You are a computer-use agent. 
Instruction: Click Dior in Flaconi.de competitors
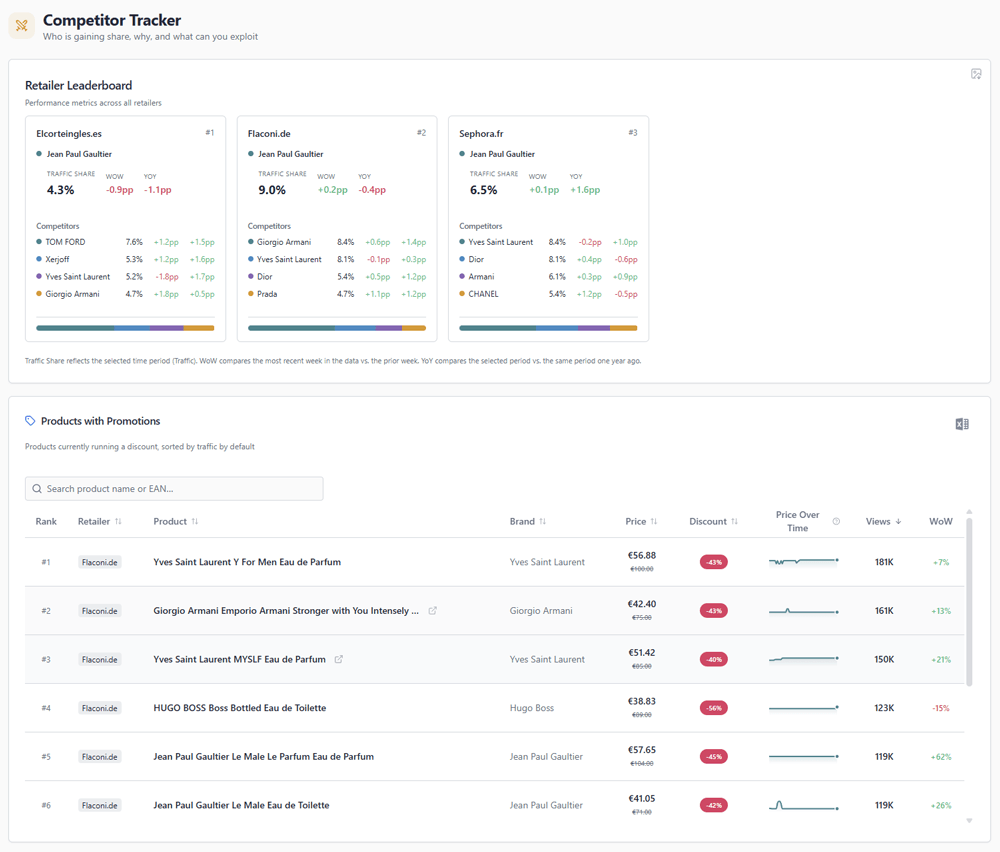[x=265, y=277]
